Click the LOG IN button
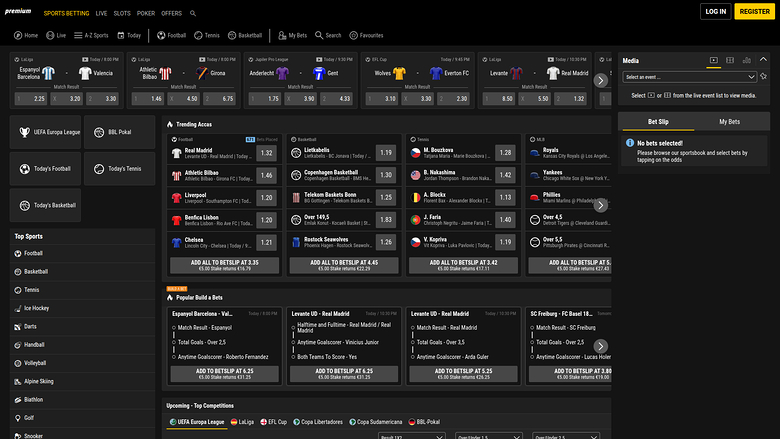 715,11
